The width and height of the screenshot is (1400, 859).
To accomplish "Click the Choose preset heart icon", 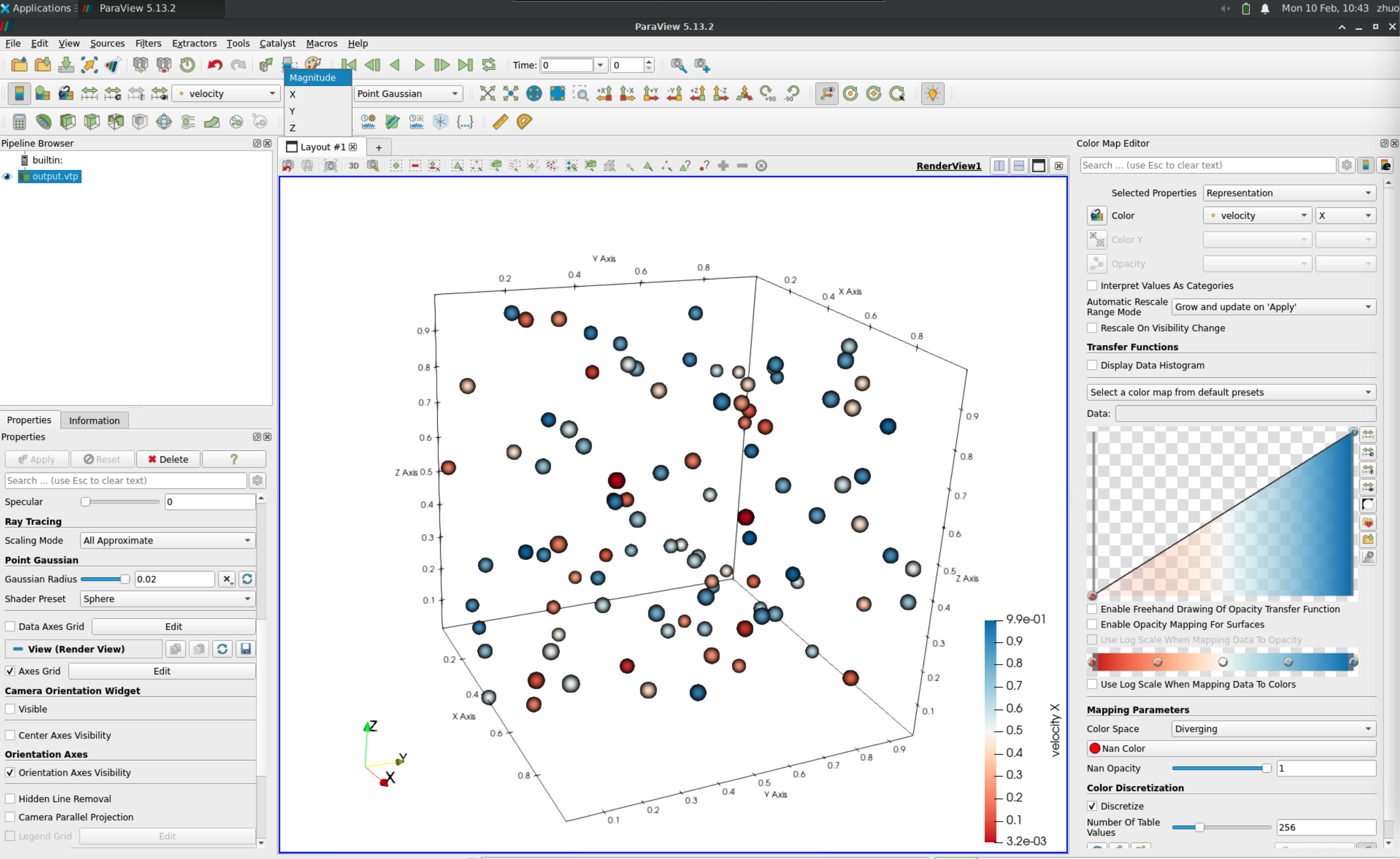I will [1368, 522].
